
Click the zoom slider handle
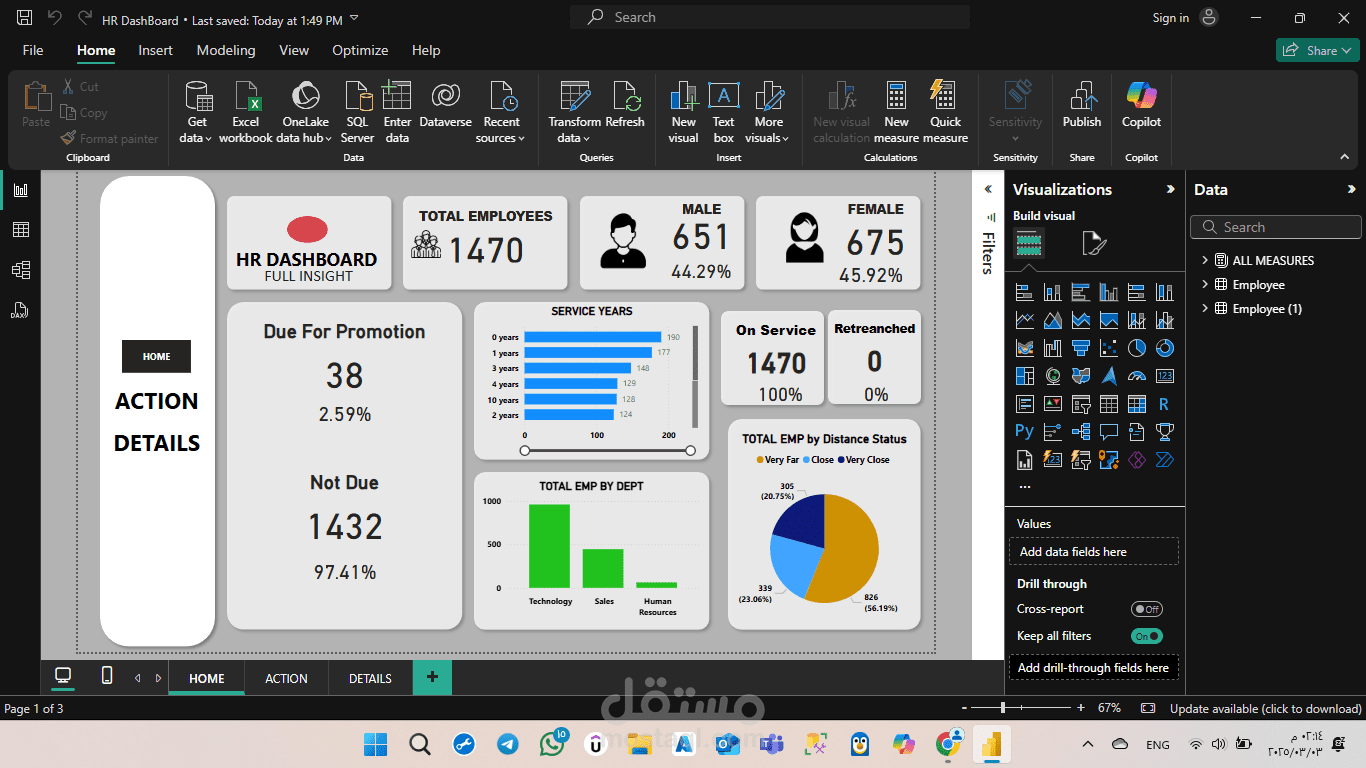1003,708
